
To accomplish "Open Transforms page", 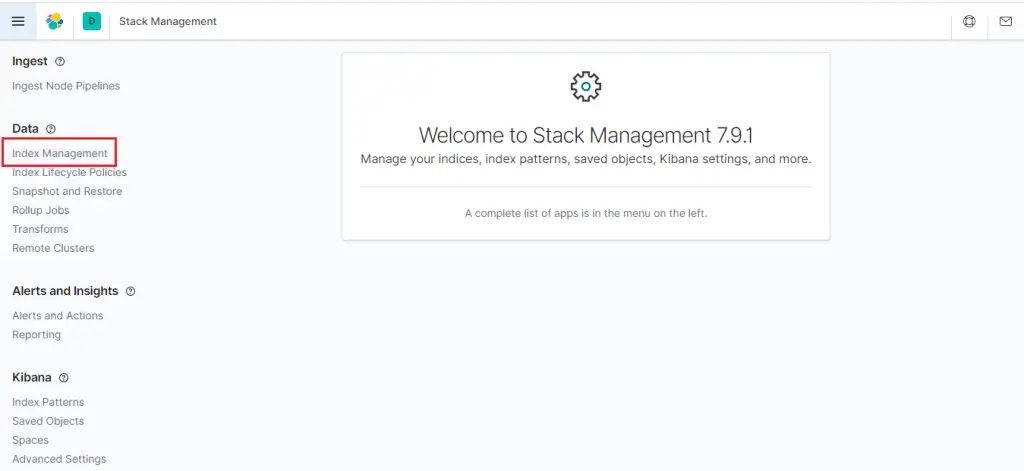I will click(40, 229).
